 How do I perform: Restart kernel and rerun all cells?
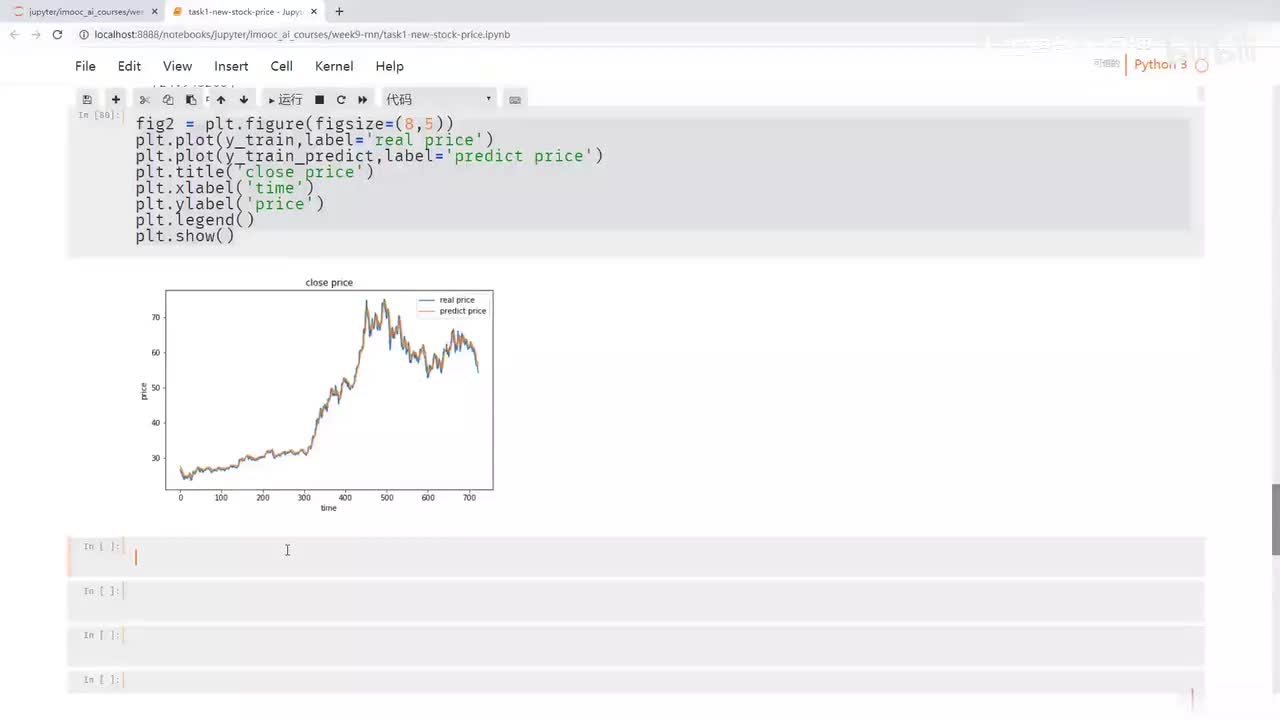363,100
